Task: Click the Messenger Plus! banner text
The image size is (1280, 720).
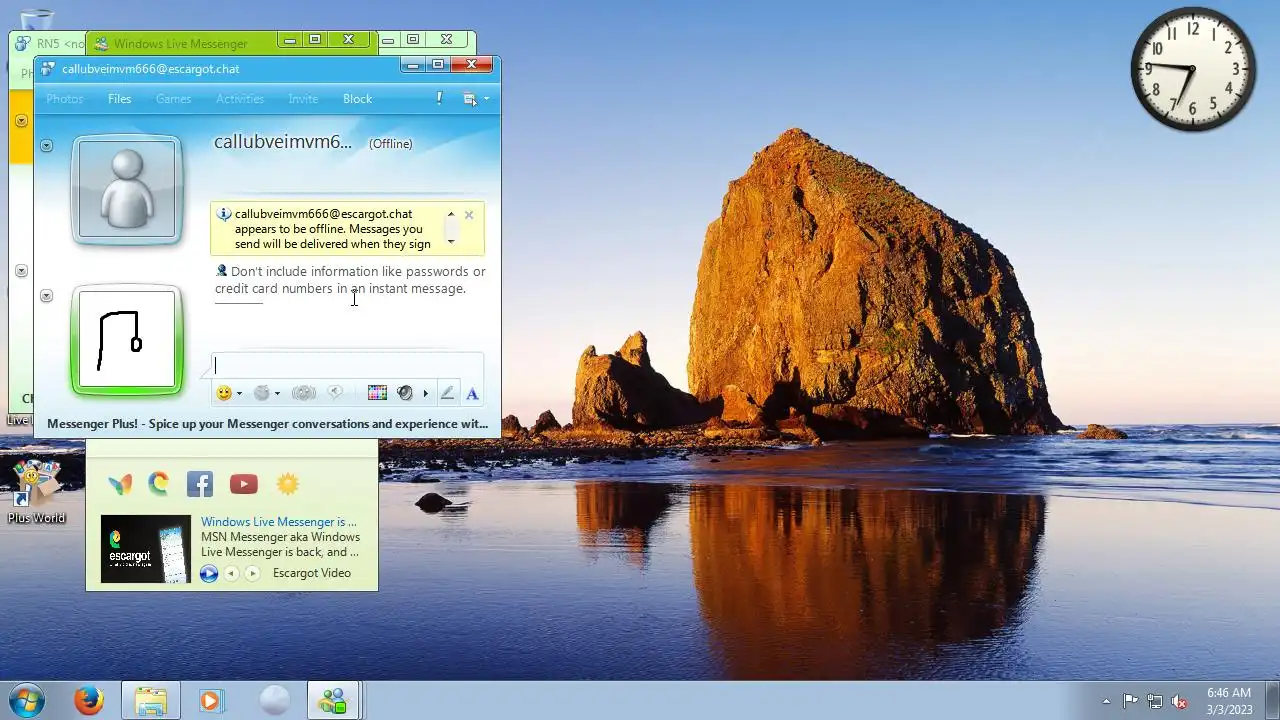Action: pos(267,424)
